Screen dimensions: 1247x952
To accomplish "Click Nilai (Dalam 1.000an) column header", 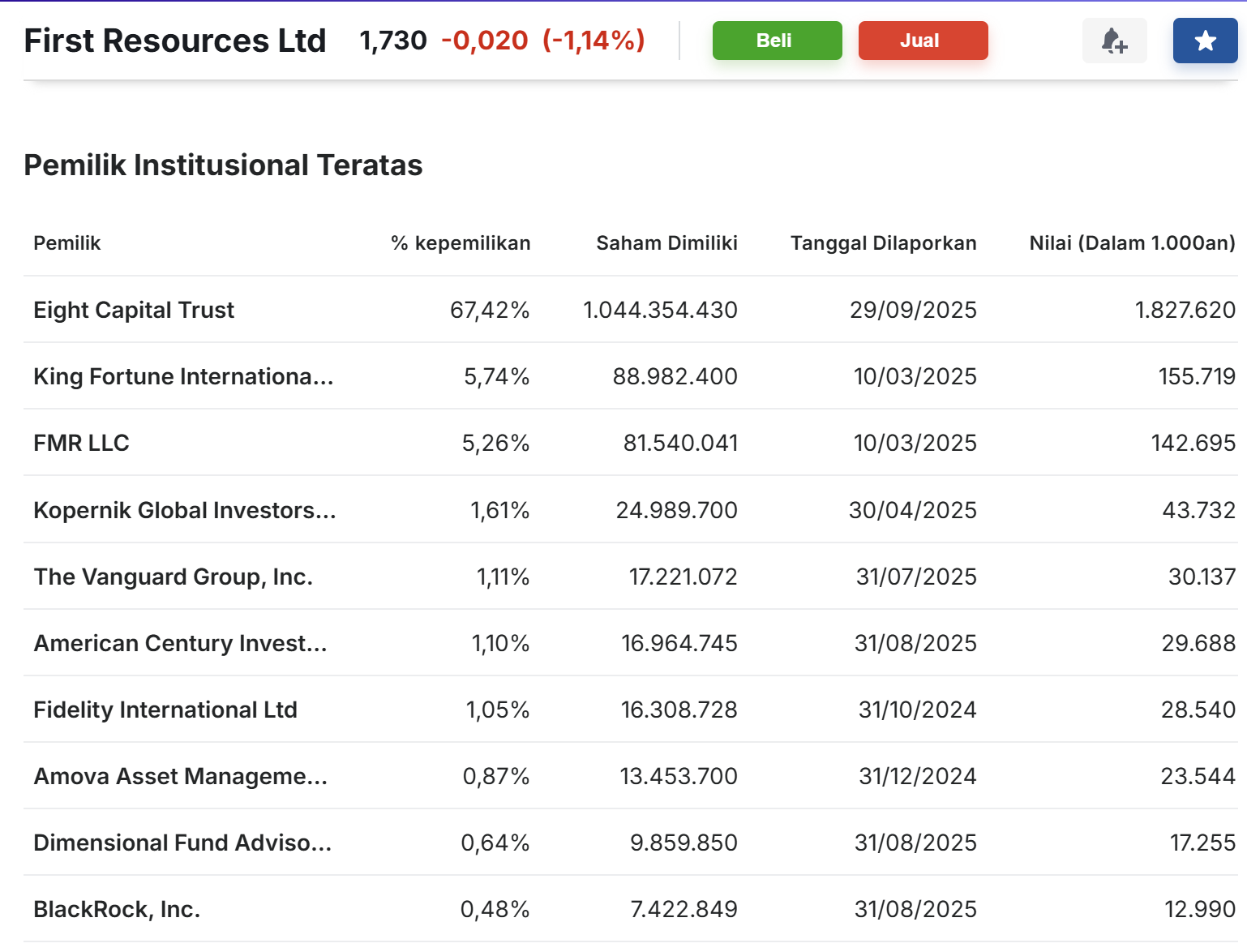I will coord(1132,243).
